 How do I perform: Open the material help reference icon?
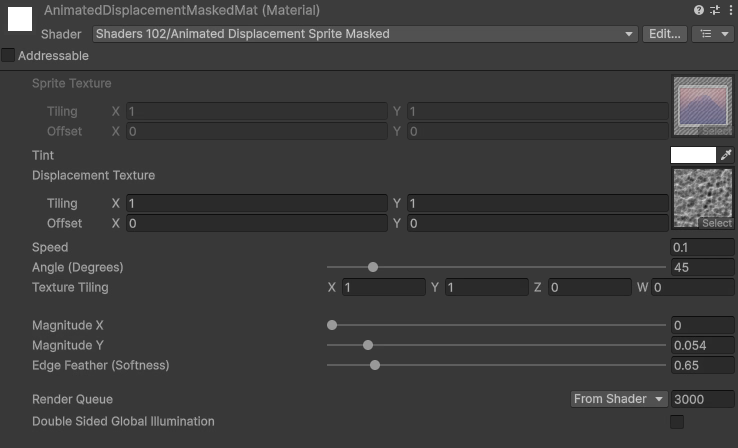click(698, 10)
